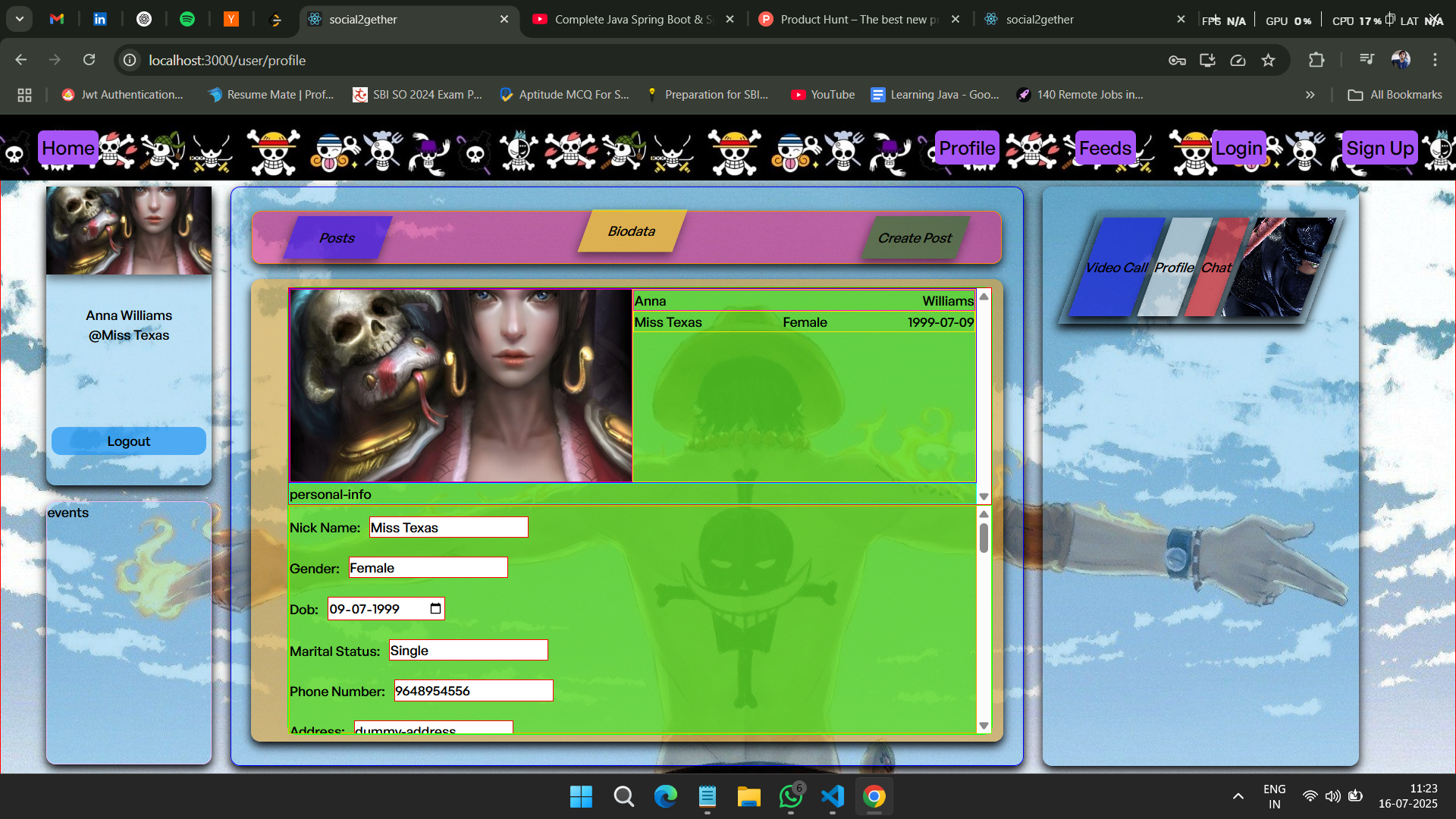Bookmark this page using the star icon

pos(1269,60)
